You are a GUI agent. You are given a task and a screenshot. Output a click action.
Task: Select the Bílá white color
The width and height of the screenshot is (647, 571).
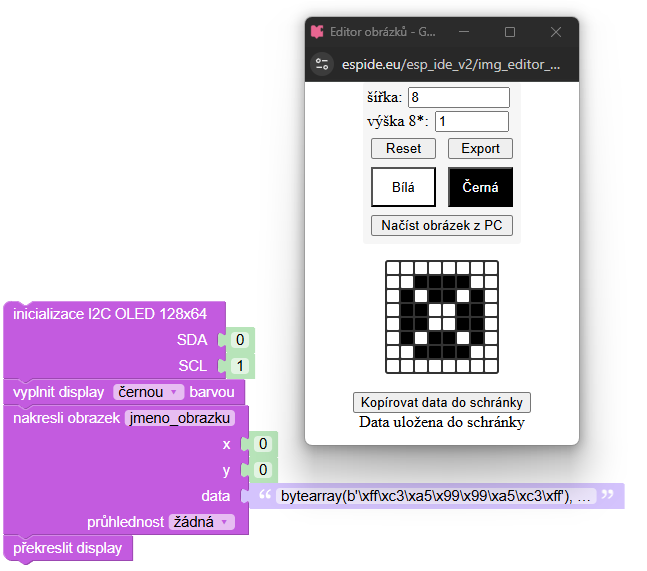click(403, 187)
